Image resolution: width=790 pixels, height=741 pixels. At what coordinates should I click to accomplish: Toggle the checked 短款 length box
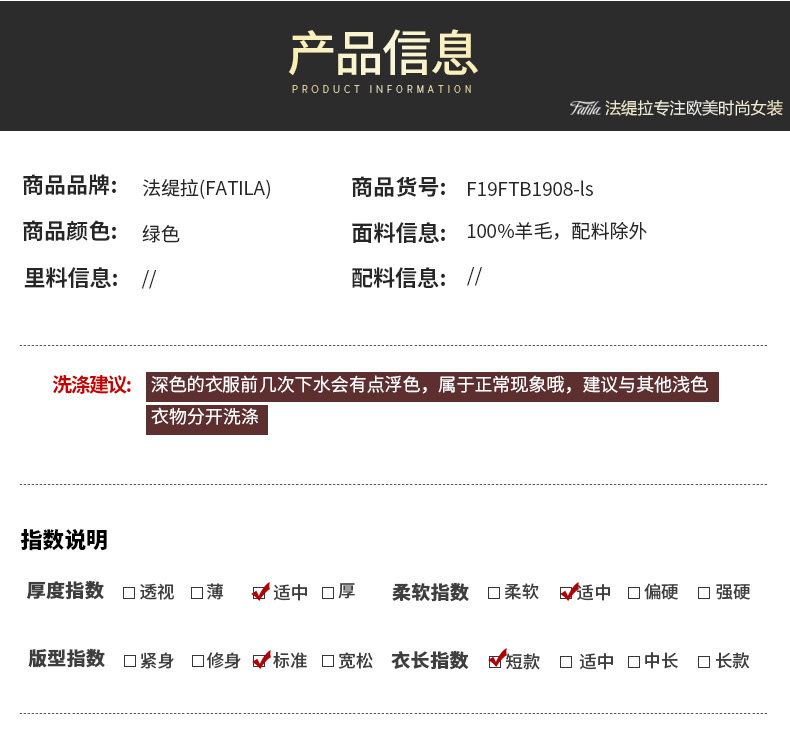[x=495, y=661]
